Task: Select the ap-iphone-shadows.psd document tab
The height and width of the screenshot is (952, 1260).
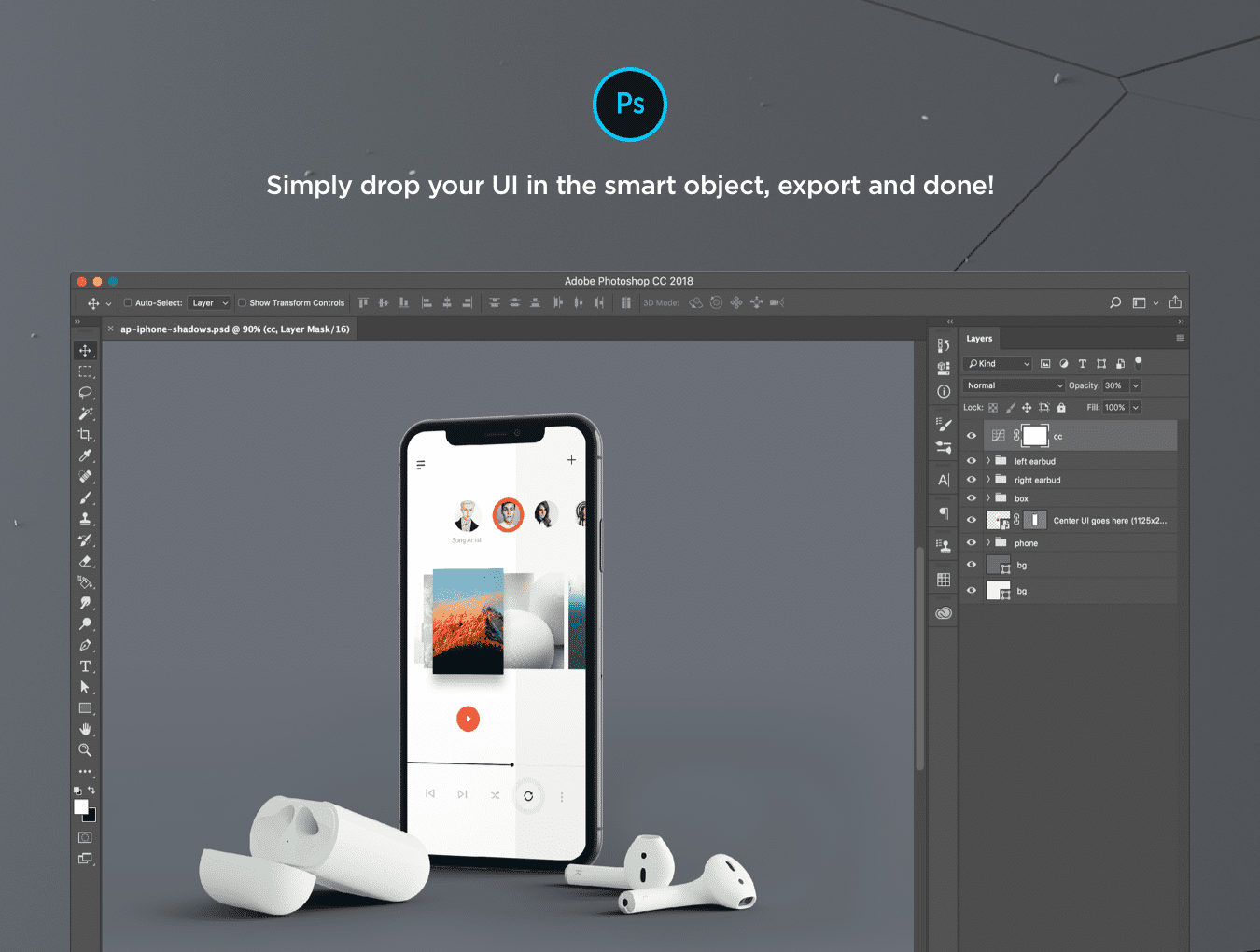Action: pos(234,329)
